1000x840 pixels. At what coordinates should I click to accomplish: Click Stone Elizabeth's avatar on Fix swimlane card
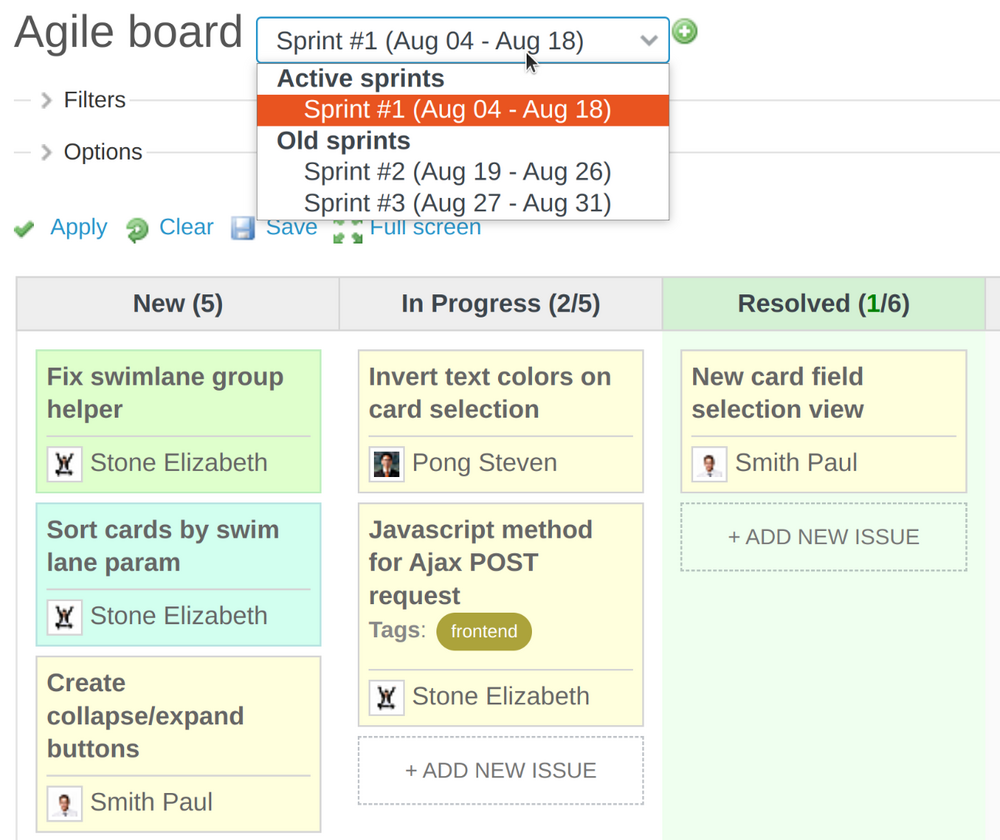[x=64, y=464]
